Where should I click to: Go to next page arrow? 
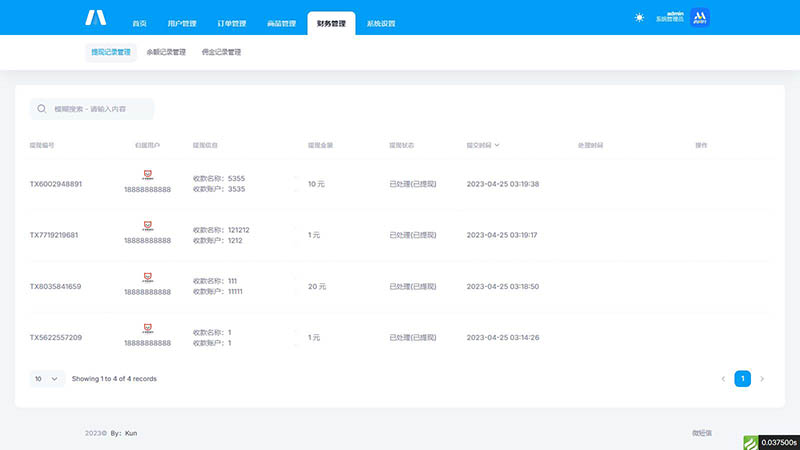click(762, 379)
